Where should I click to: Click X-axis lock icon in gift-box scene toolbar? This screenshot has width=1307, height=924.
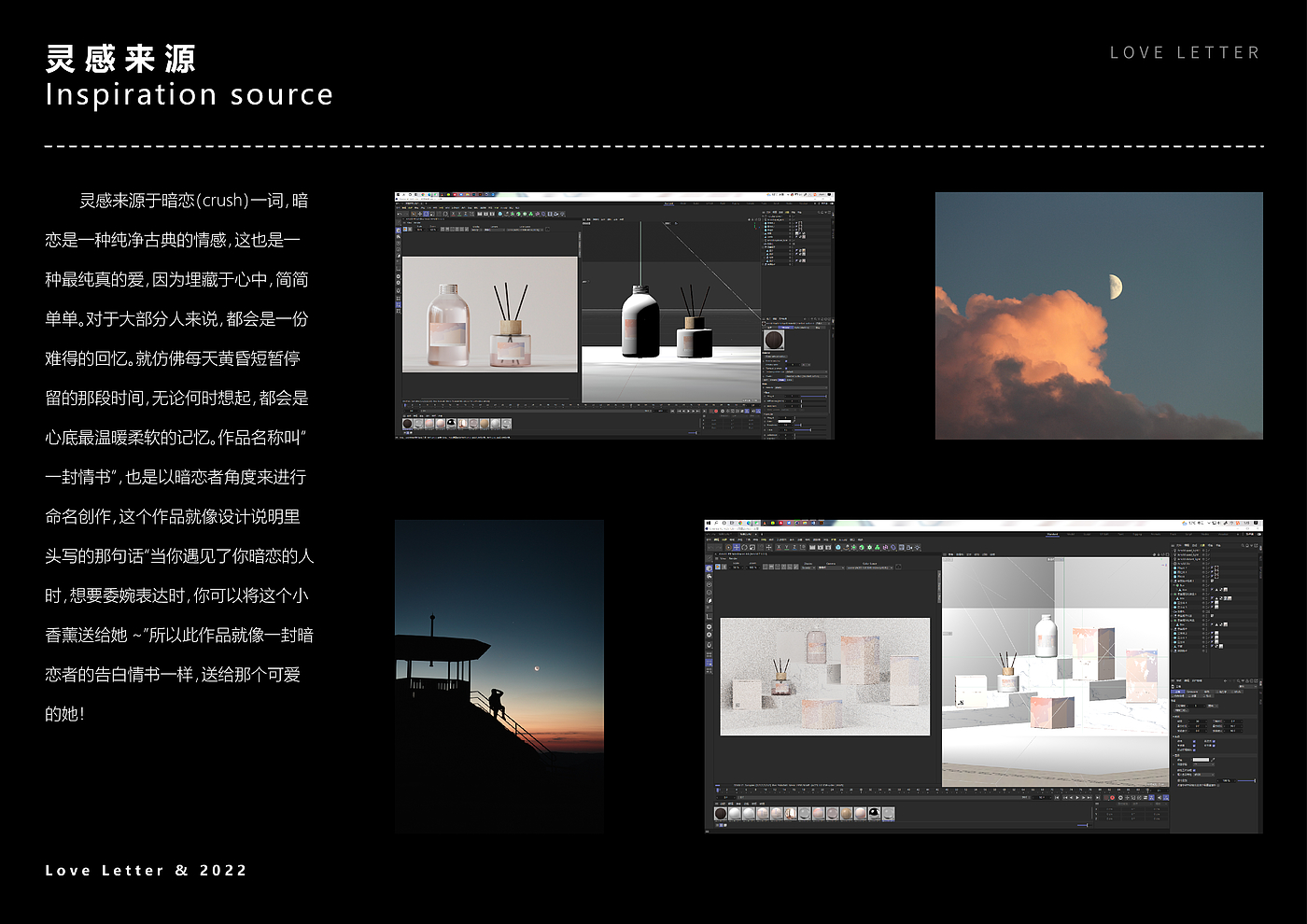coord(778,548)
